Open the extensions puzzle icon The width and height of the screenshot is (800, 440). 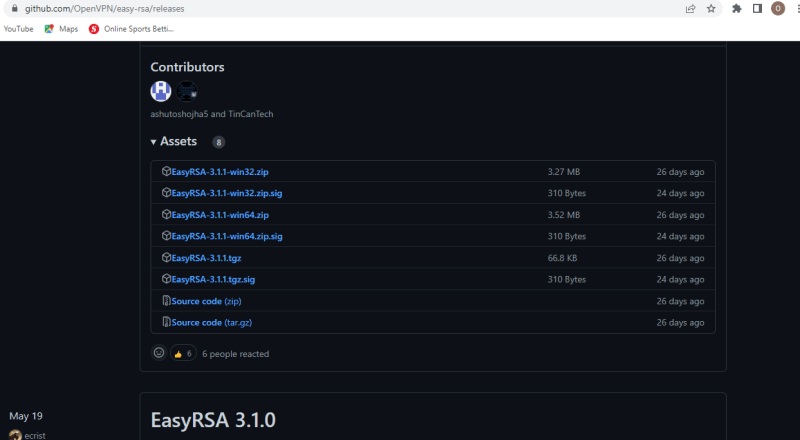coord(737,9)
